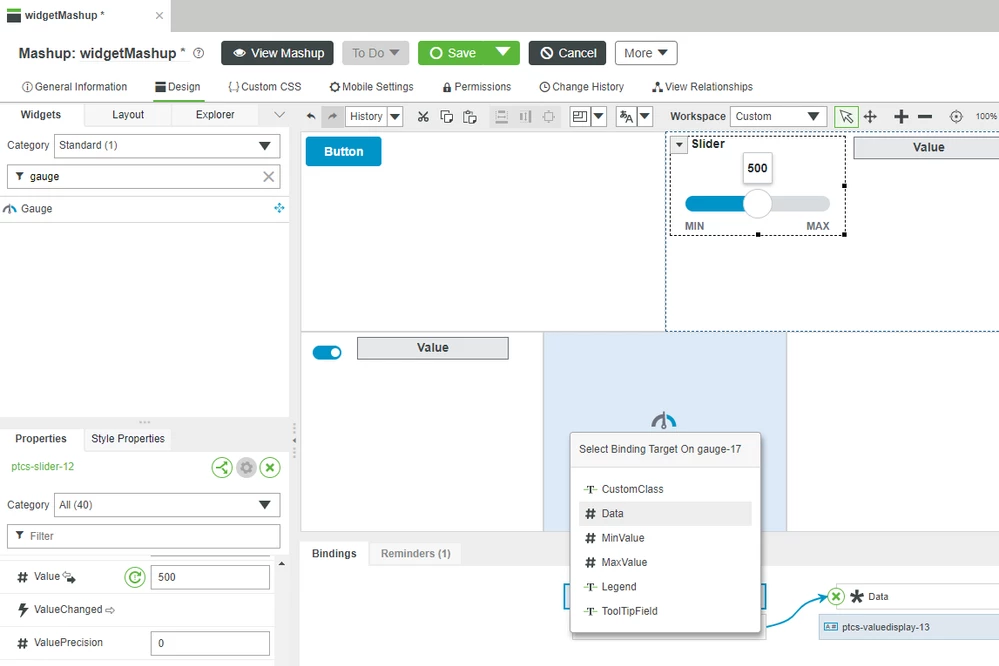999x666 pixels.
Task: Remove the Data binding with green X
Action: [x=836, y=597]
